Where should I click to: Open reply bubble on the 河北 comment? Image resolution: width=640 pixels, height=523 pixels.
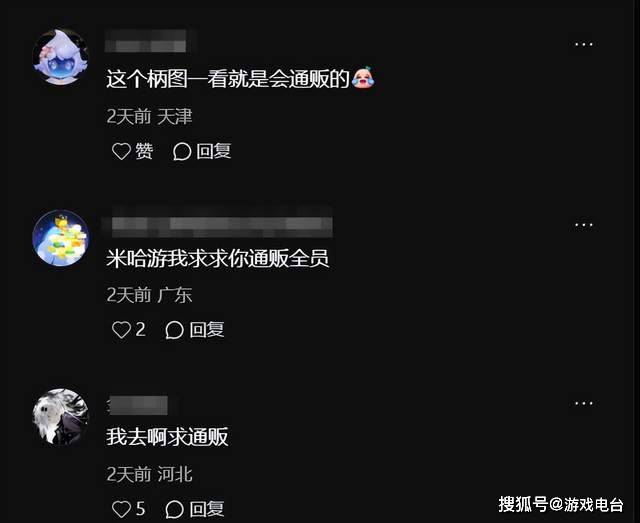174,509
